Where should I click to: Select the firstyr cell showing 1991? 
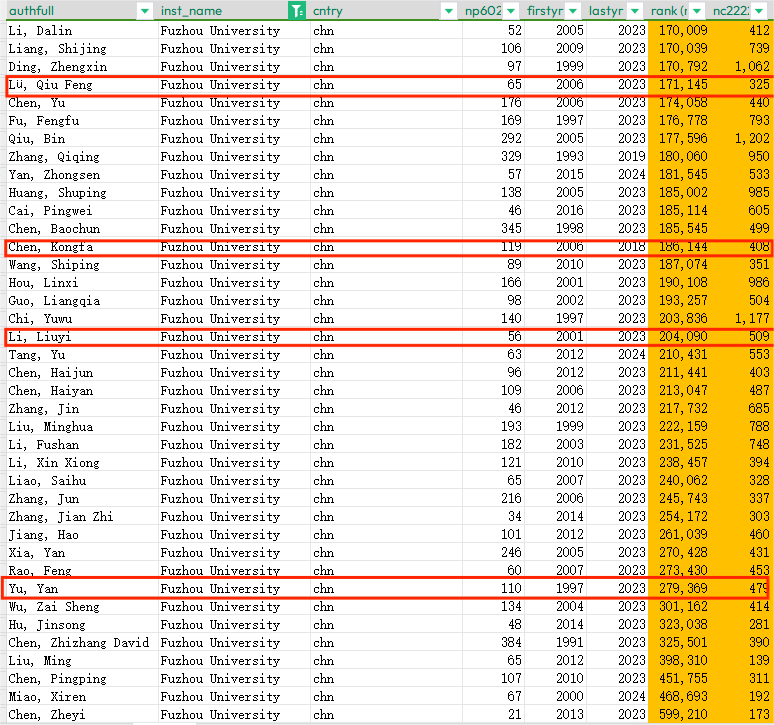pos(569,642)
